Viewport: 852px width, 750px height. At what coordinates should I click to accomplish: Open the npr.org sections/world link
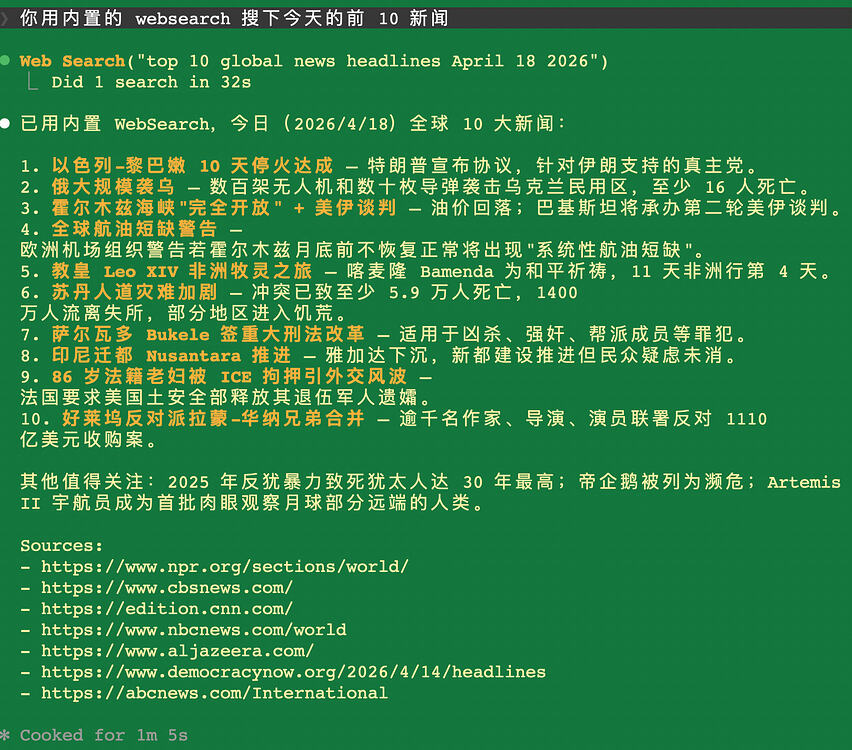point(224,567)
